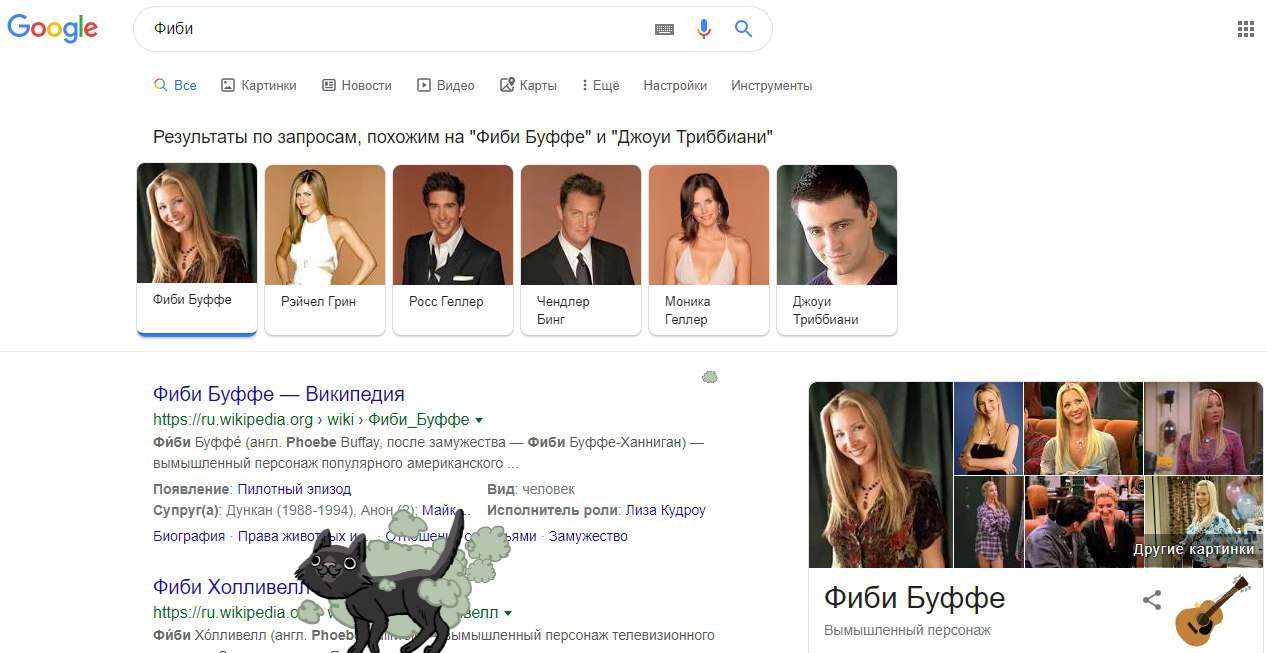Open the Ещё more menu
The image size is (1267, 653).
(x=600, y=86)
